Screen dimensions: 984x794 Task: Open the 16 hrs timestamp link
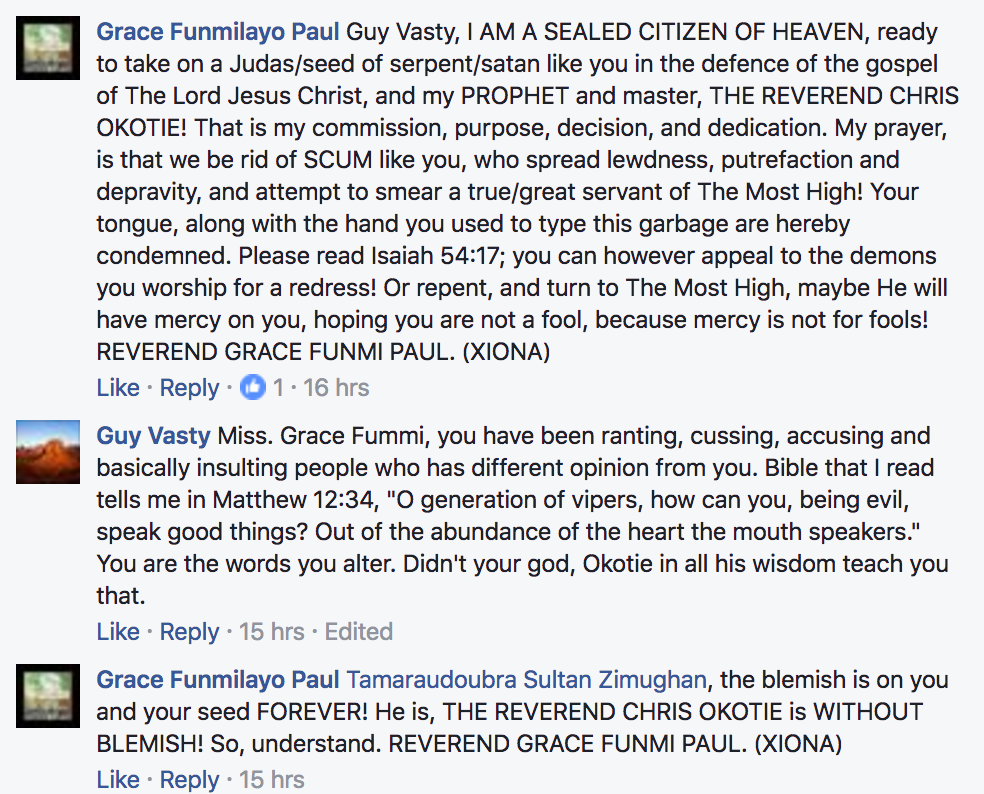coord(336,388)
